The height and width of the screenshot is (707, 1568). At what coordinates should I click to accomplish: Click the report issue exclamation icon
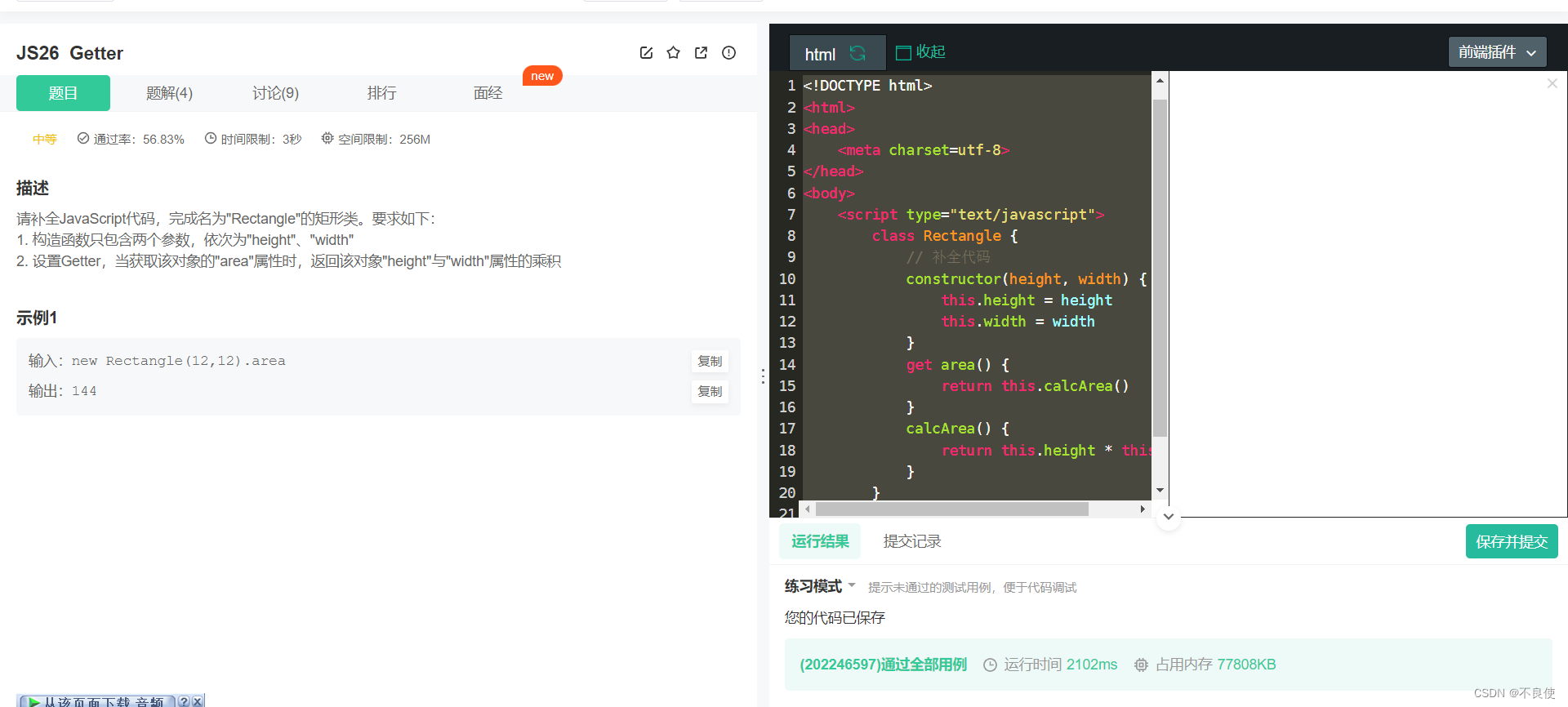pyautogui.click(x=728, y=53)
